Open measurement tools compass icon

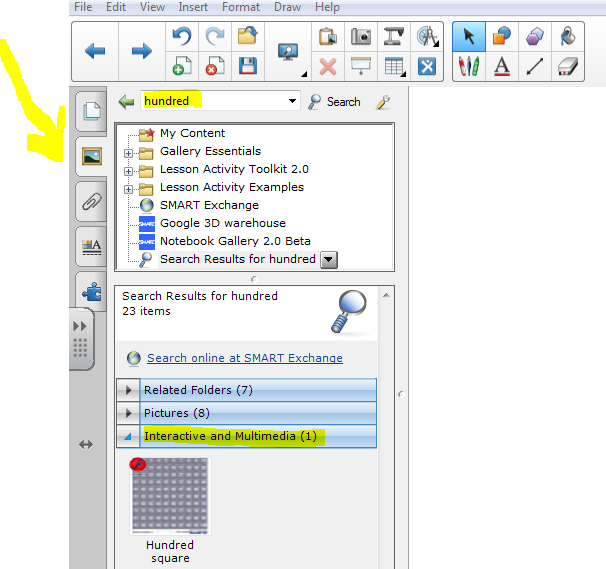click(x=427, y=36)
